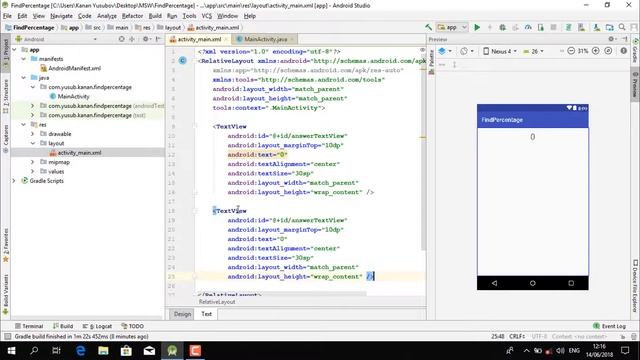Run the app with the green play icon
Image resolution: width=640 pixels, height=360 pixels.
[x=477, y=27]
